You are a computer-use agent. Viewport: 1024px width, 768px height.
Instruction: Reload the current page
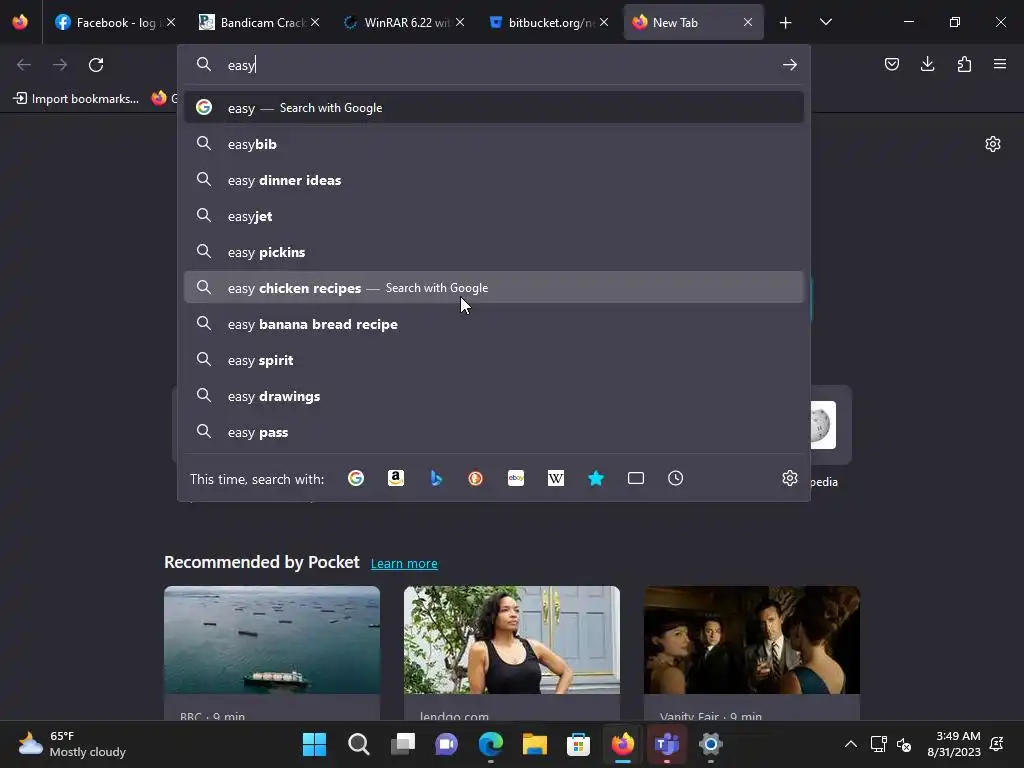[96, 65]
